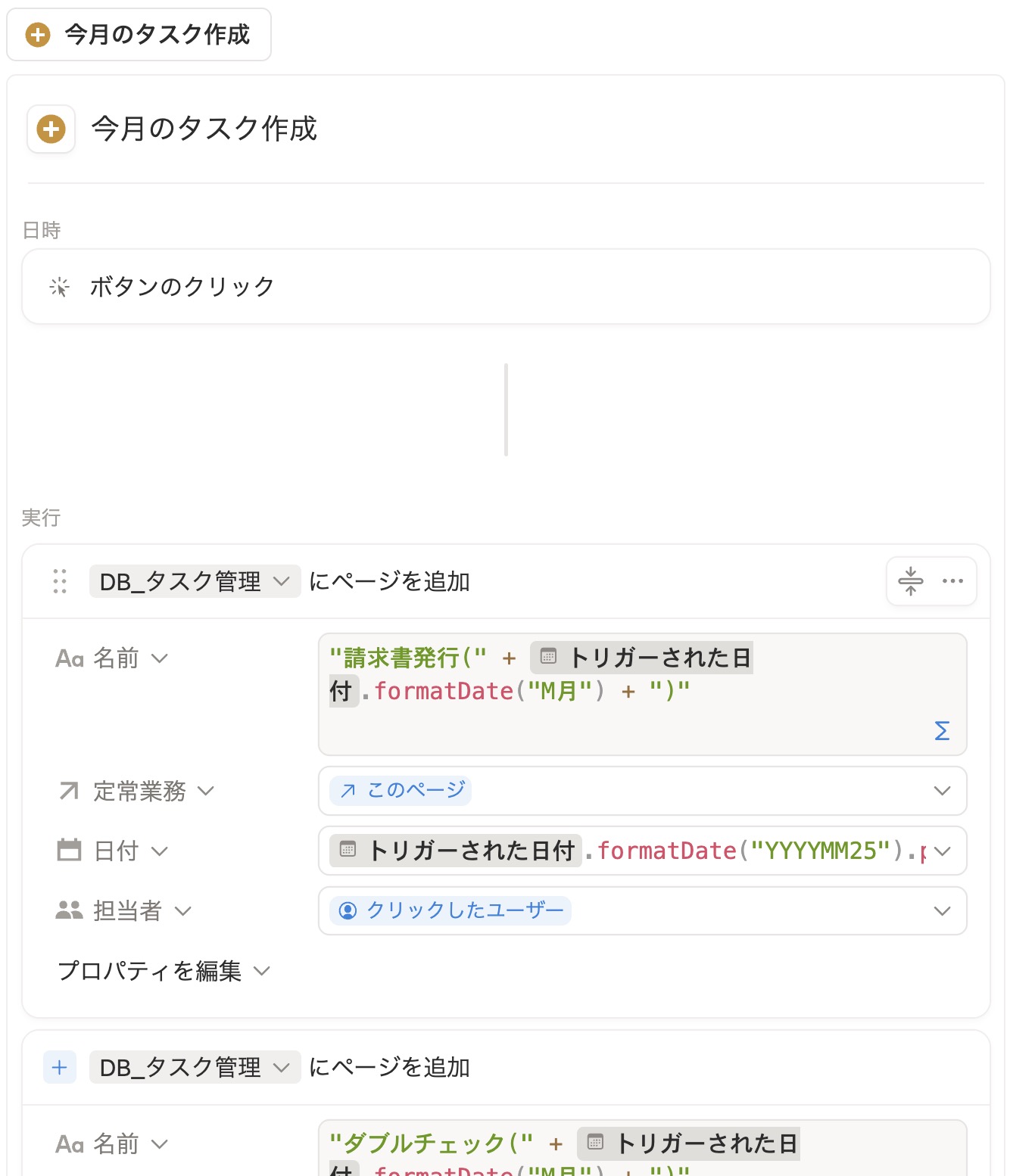Collapse the first action with collapse icon
Image resolution: width=1010 pixels, height=1176 pixels.
point(910,581)
